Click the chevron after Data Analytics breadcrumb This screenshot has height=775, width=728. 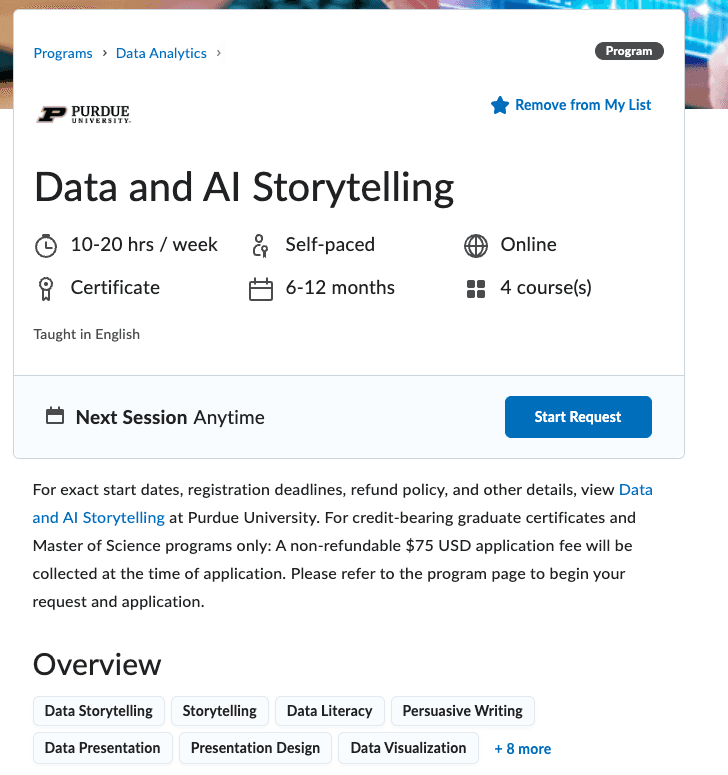pyautogui.click(x=219, y=53)
